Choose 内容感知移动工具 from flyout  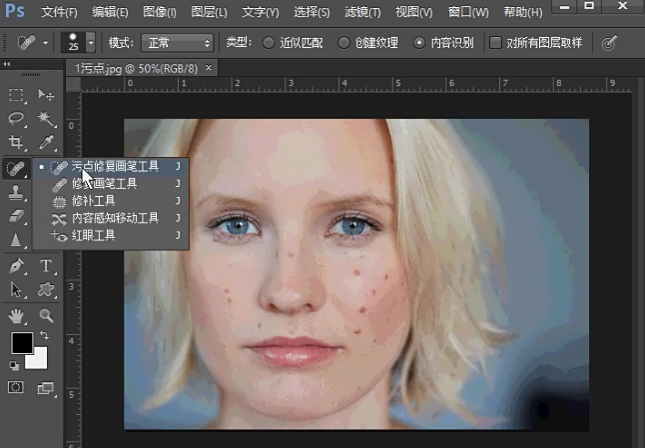[x=111, y=218]
